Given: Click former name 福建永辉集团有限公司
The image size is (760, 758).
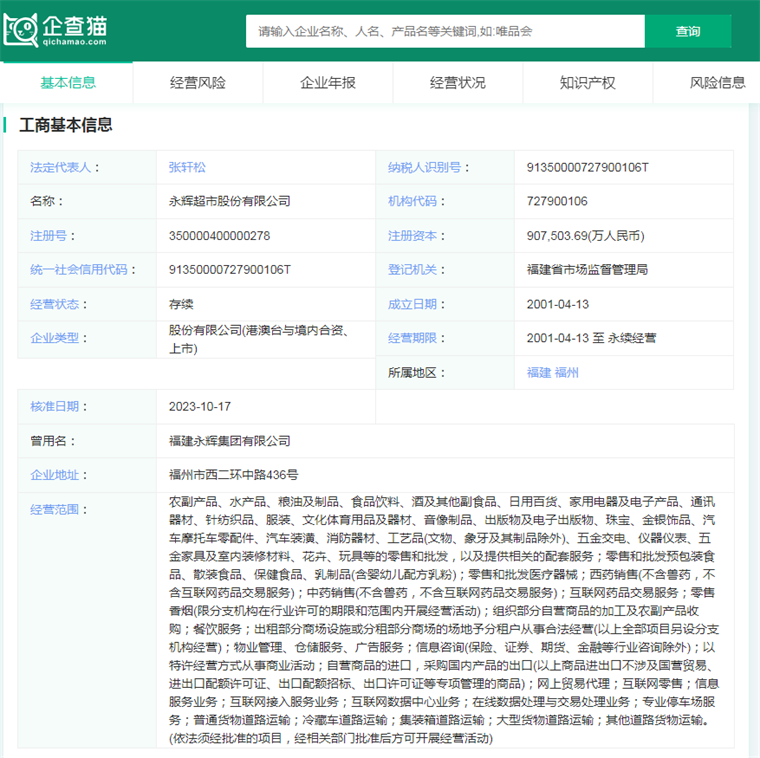Looking at the screenshot, I should [229, 441].
